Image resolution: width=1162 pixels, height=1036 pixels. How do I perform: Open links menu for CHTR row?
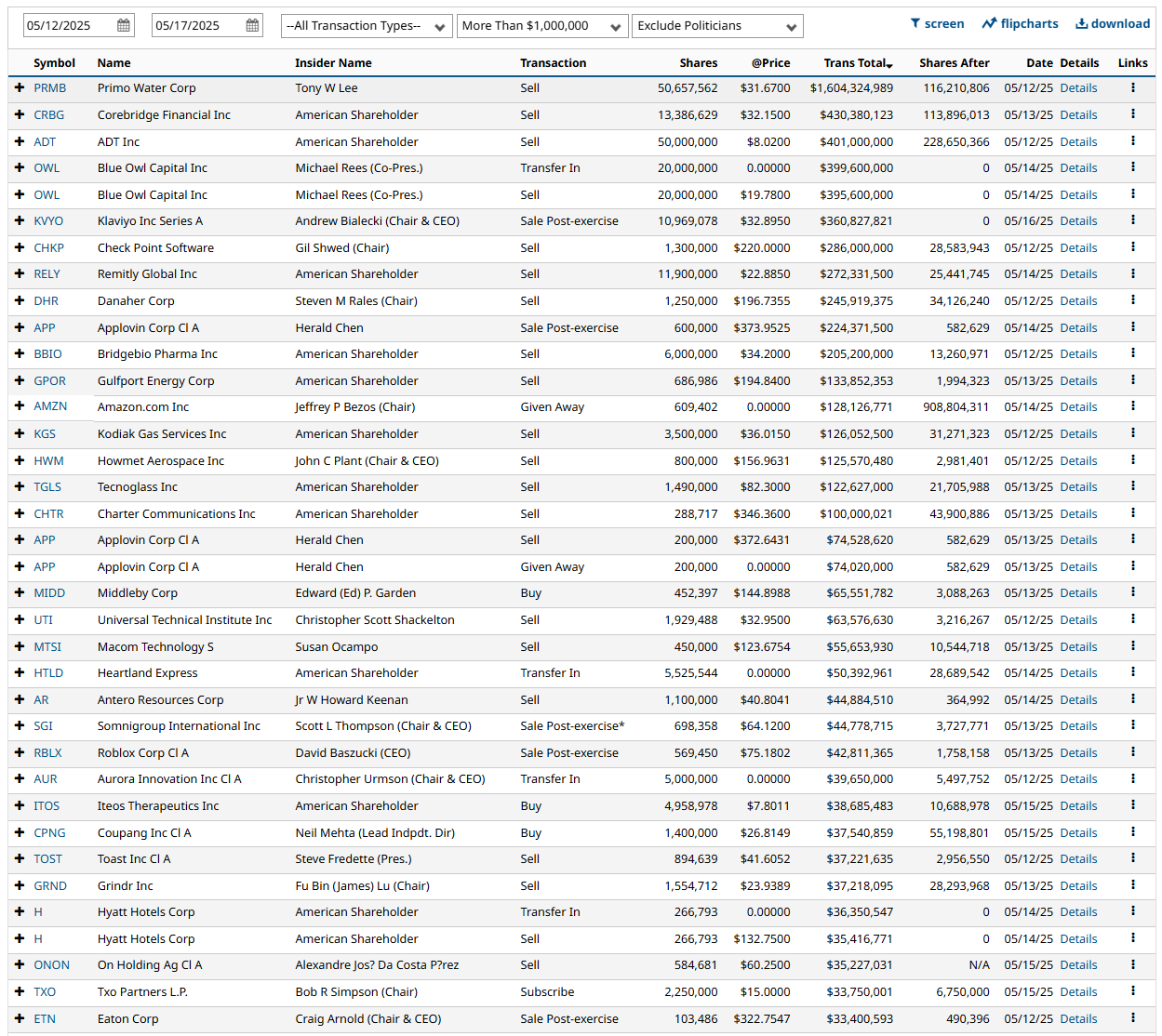click(x=1132, y=513)
